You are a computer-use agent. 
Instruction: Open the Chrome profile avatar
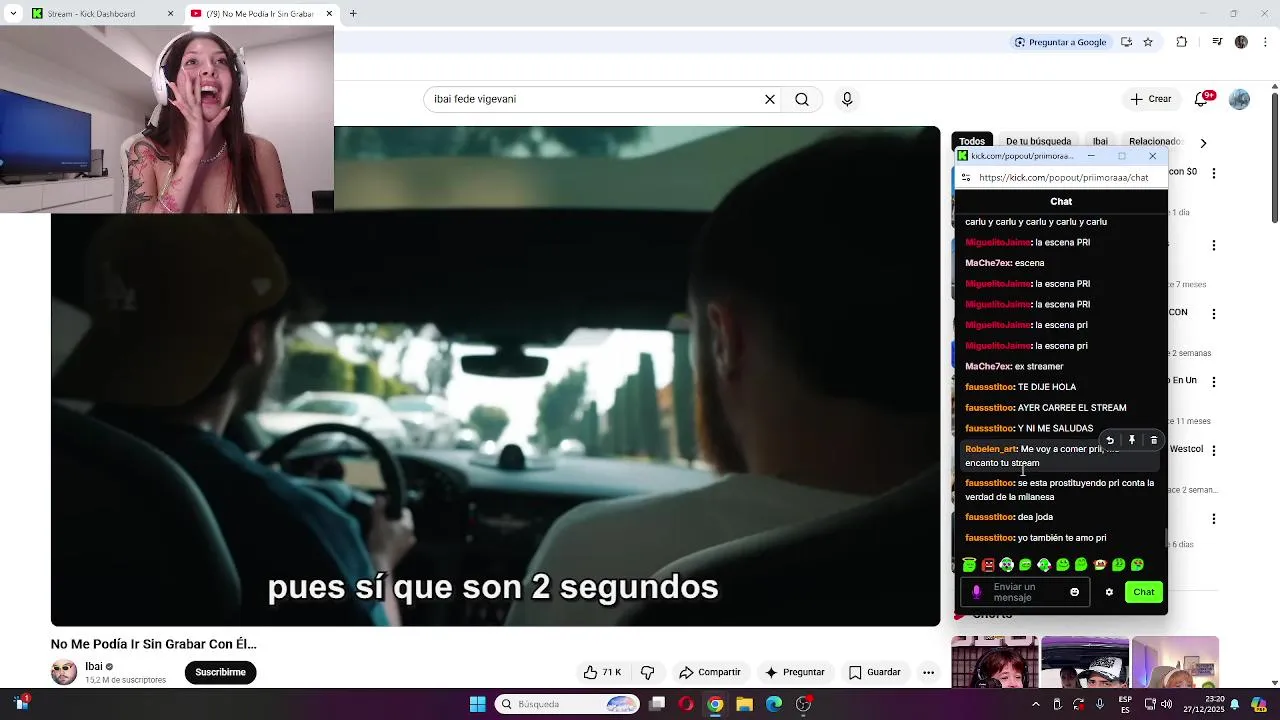pyautogui.click(x=1241, y=42)
